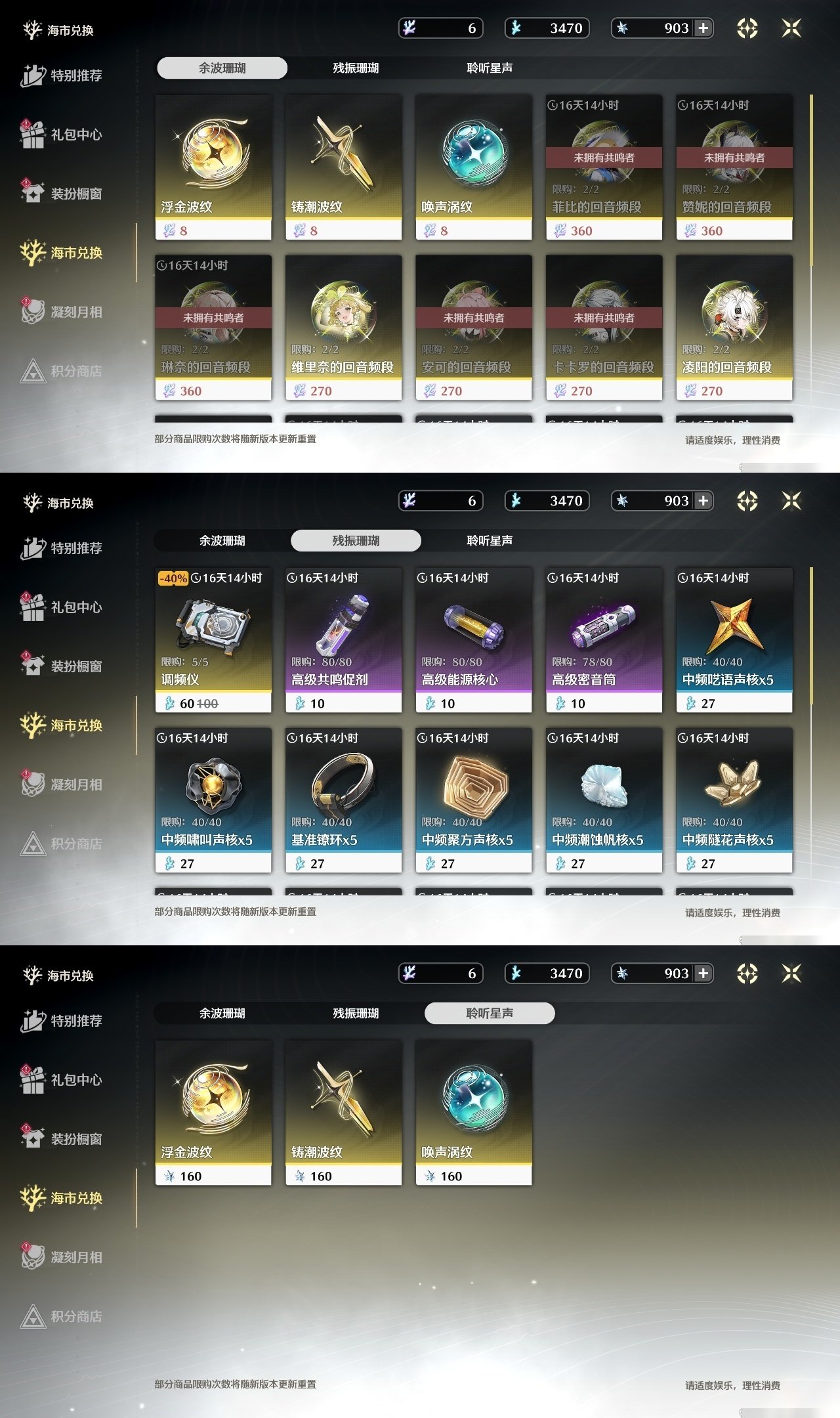Click the highlighted 残振珊瑚 tab

[x=356, y=540]
